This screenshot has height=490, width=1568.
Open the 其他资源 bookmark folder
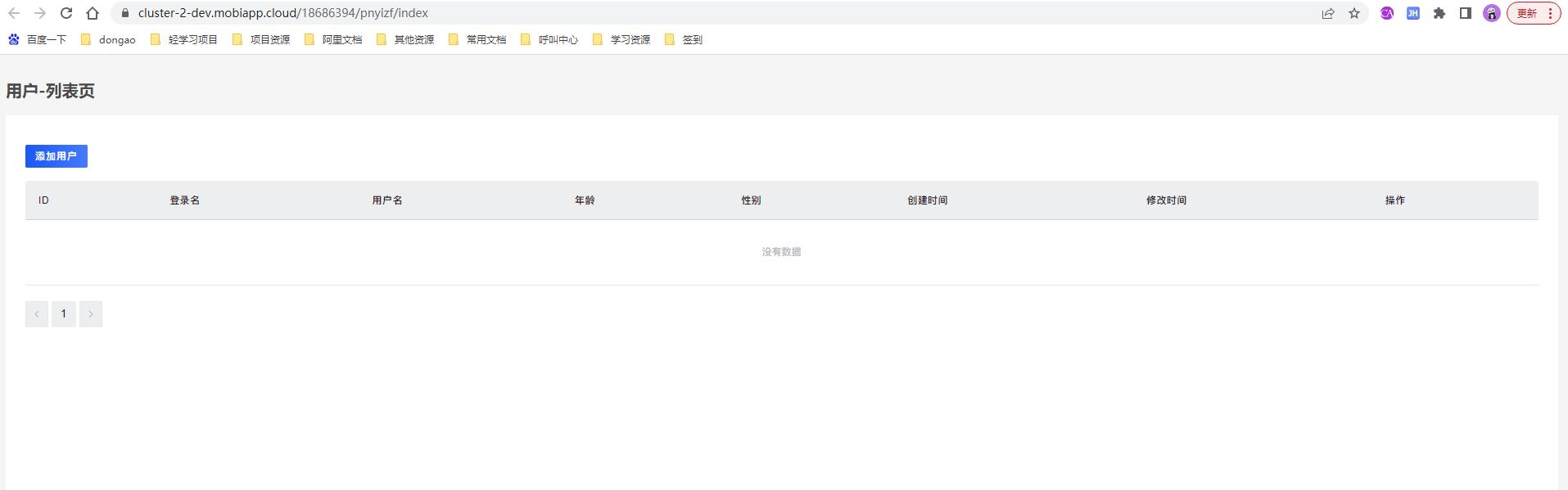point(405,39)
